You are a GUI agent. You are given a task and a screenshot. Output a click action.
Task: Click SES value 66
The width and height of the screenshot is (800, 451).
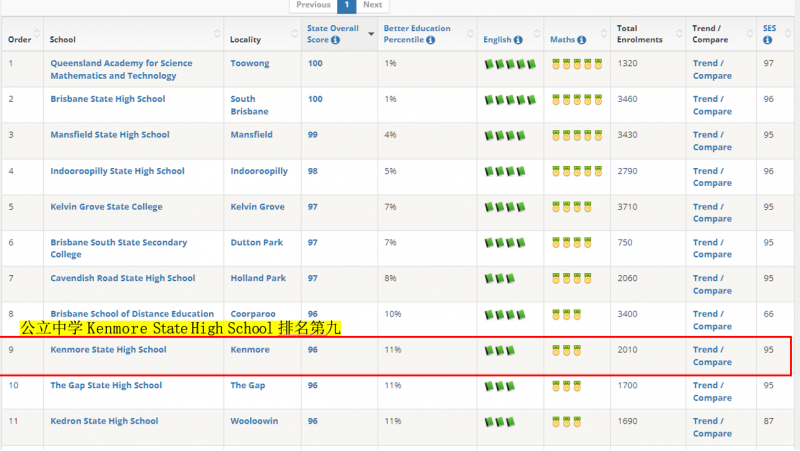point(769,314)
